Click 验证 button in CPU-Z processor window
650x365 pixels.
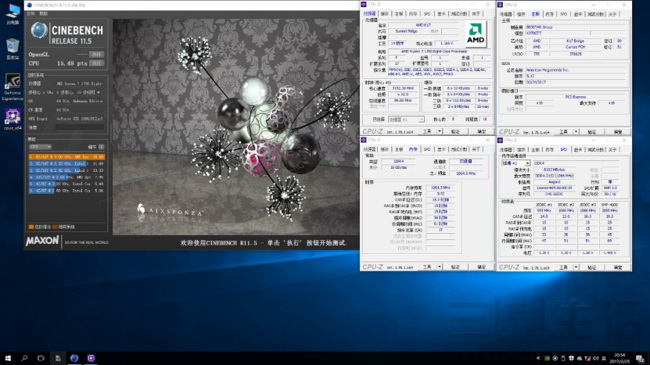coord(455,131)
